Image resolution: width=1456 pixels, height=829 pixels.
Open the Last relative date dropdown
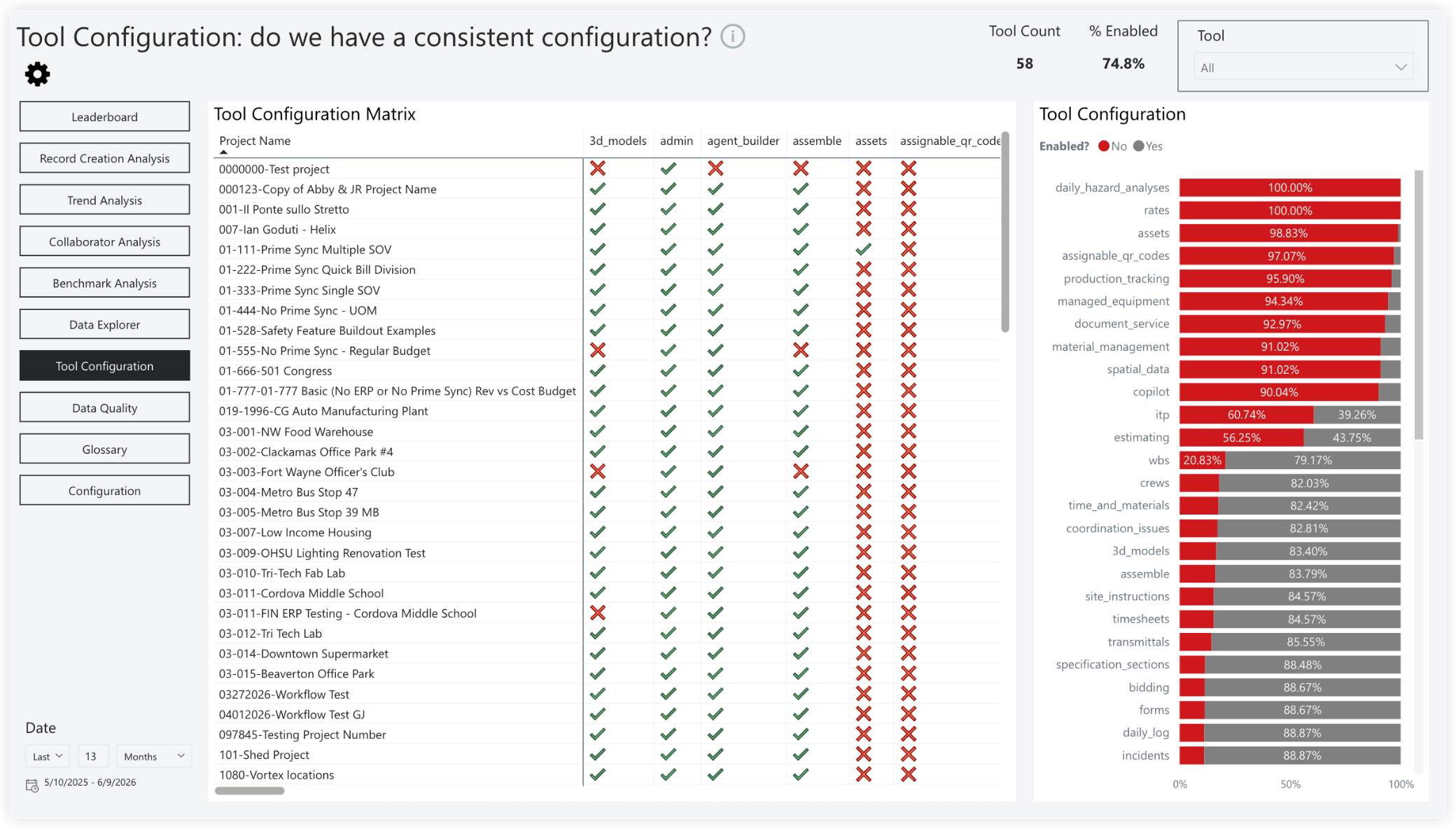tap(48, 756)
